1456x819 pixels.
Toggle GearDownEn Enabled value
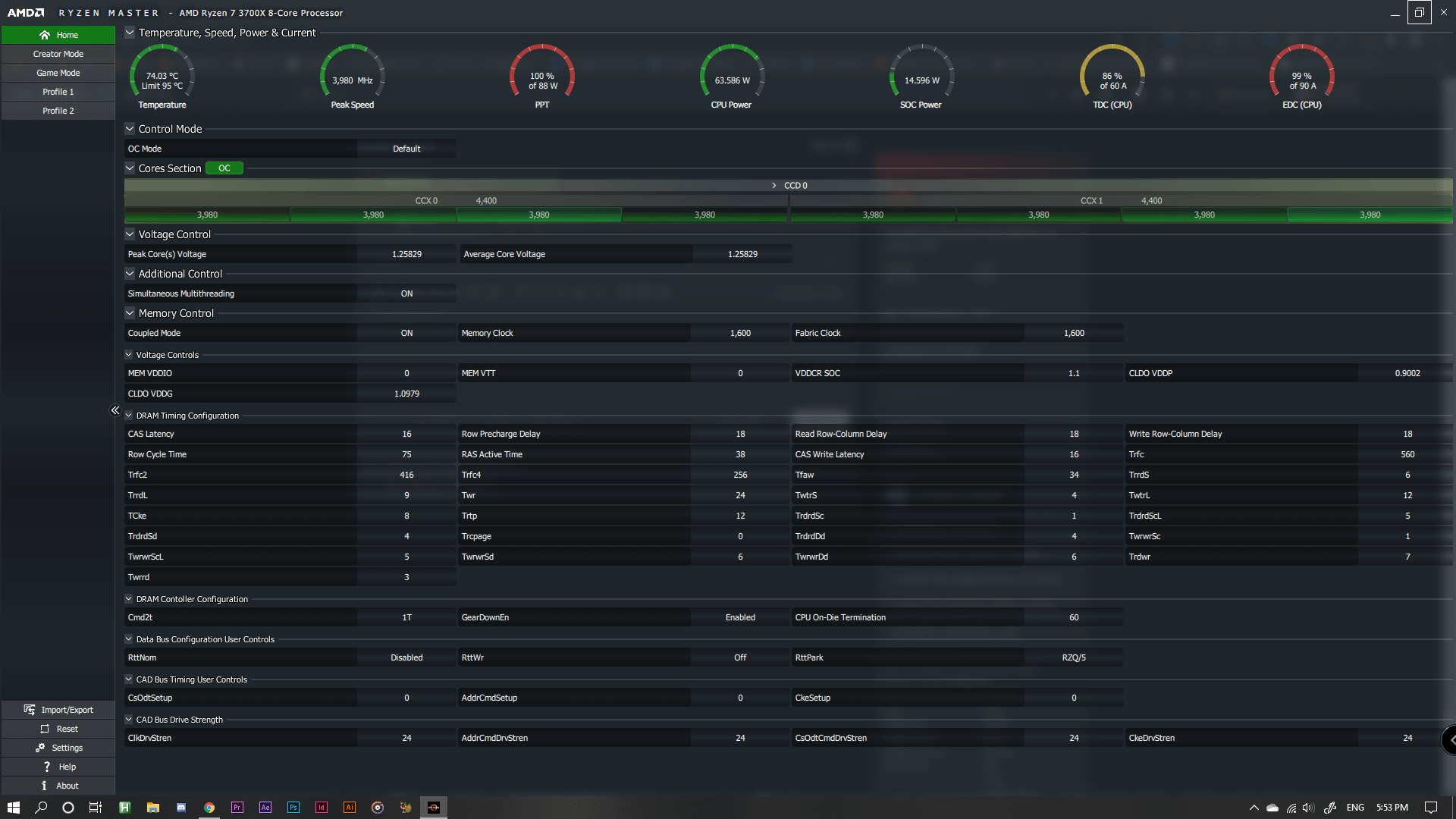740,617
